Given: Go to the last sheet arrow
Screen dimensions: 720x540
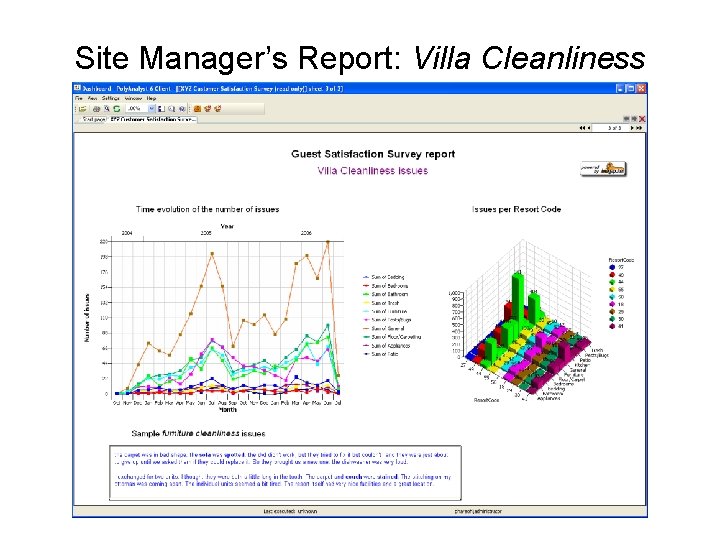Looking at the screenshot, I should (x=639, y=128).
